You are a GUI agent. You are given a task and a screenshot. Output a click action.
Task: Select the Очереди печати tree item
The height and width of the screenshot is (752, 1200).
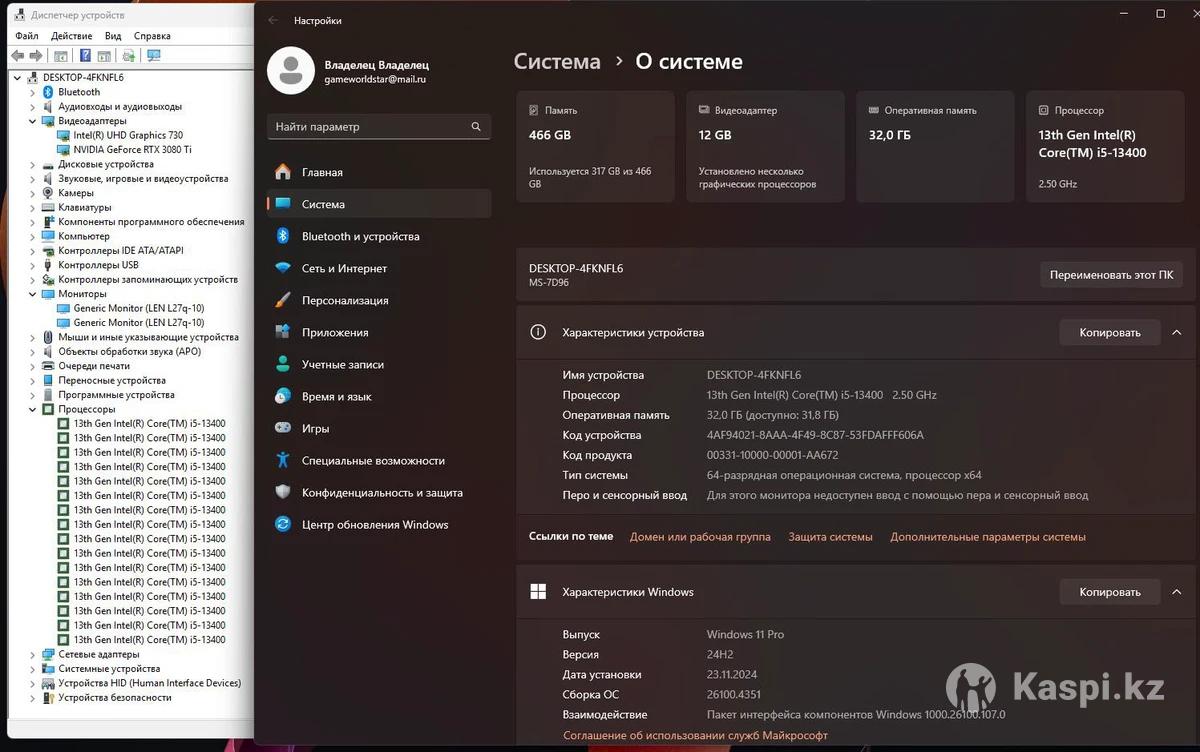(x=94, y=366)
